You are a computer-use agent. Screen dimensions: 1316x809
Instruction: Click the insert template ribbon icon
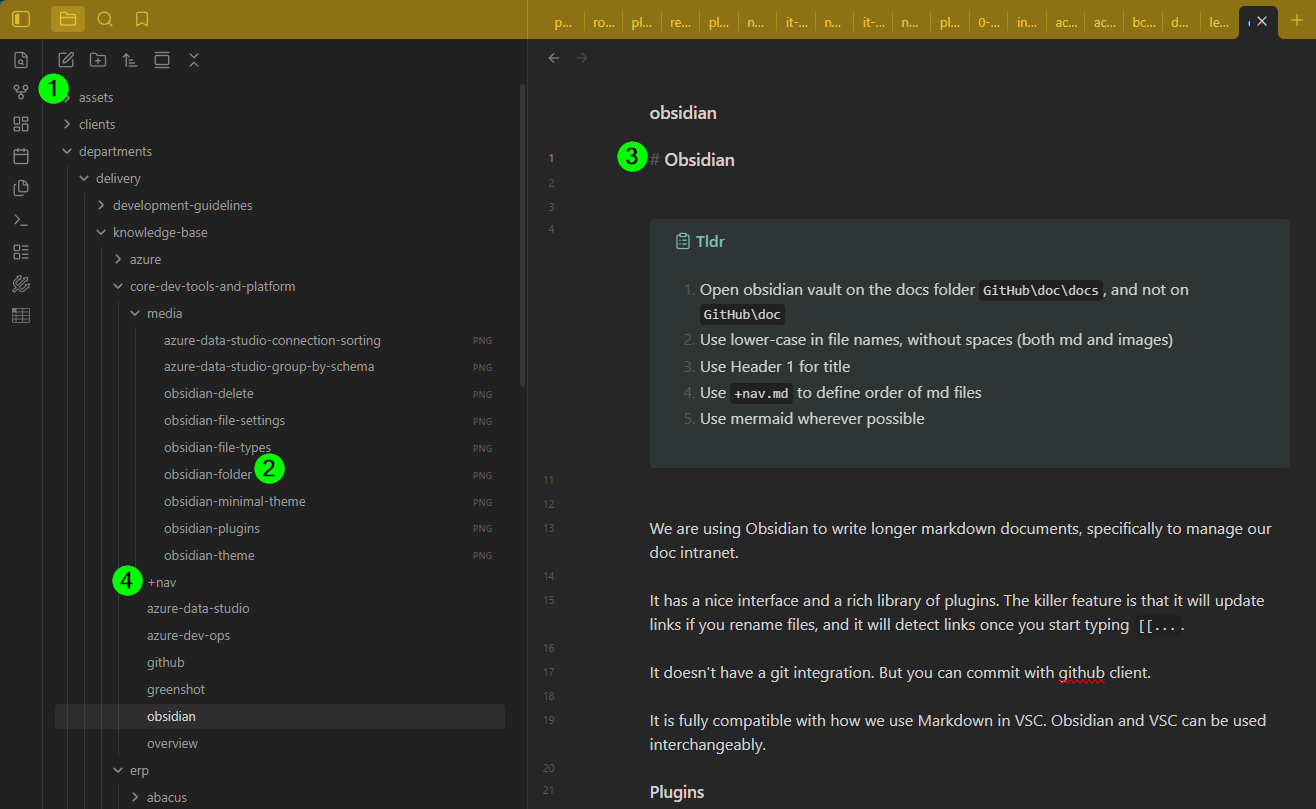coord(21,188)
